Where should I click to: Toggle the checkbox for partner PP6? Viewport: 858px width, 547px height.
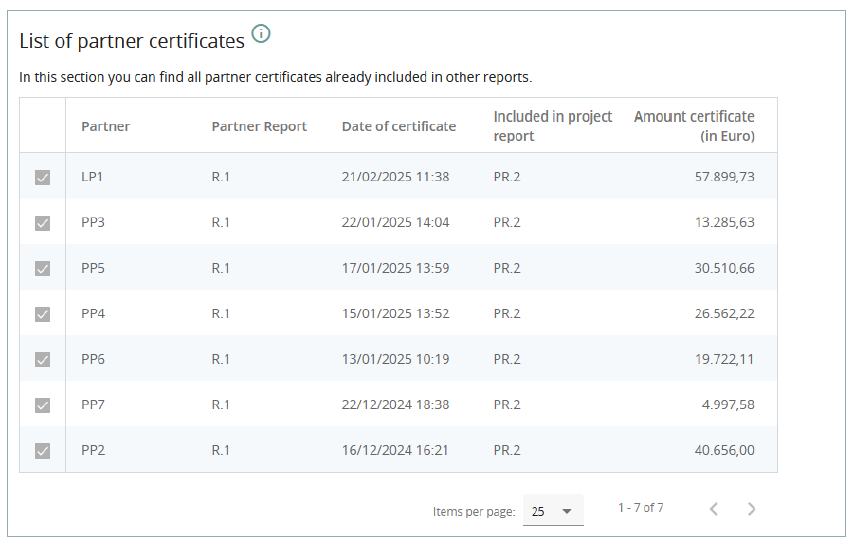coord(42,360)
